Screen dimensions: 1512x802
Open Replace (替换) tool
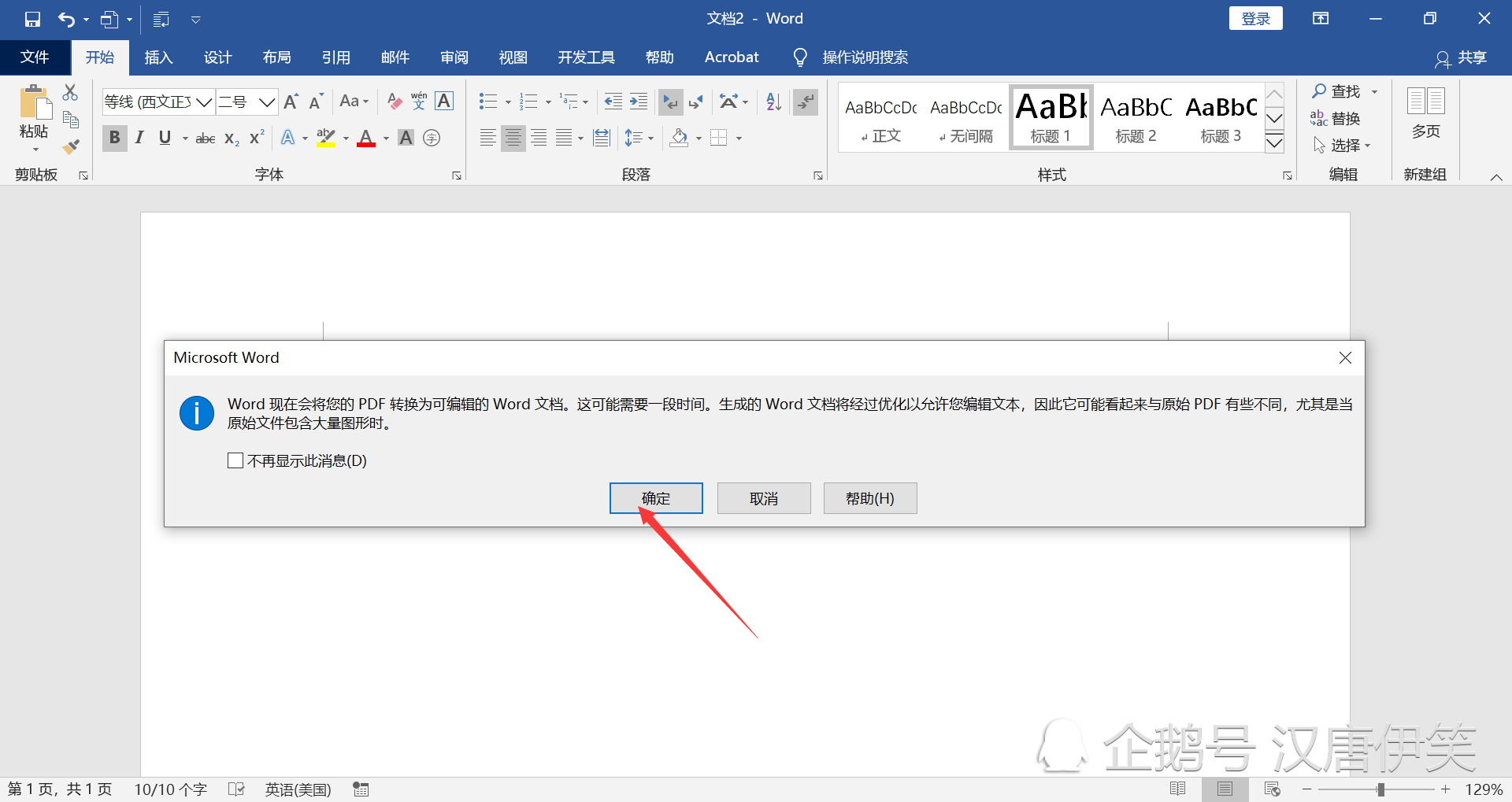(x=1343, y=118)
